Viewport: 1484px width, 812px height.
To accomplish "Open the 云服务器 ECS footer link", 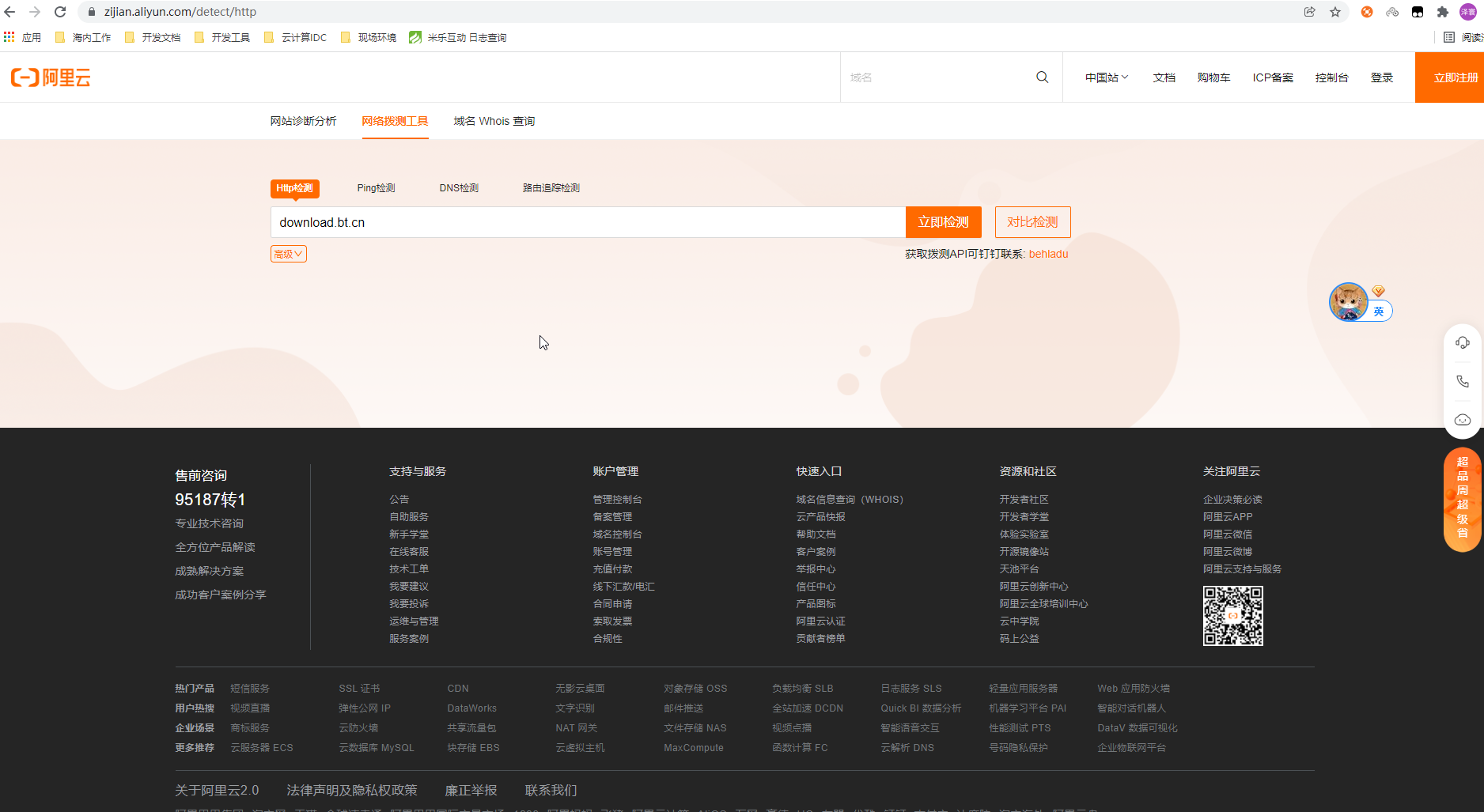I will (x=262, y=748).
